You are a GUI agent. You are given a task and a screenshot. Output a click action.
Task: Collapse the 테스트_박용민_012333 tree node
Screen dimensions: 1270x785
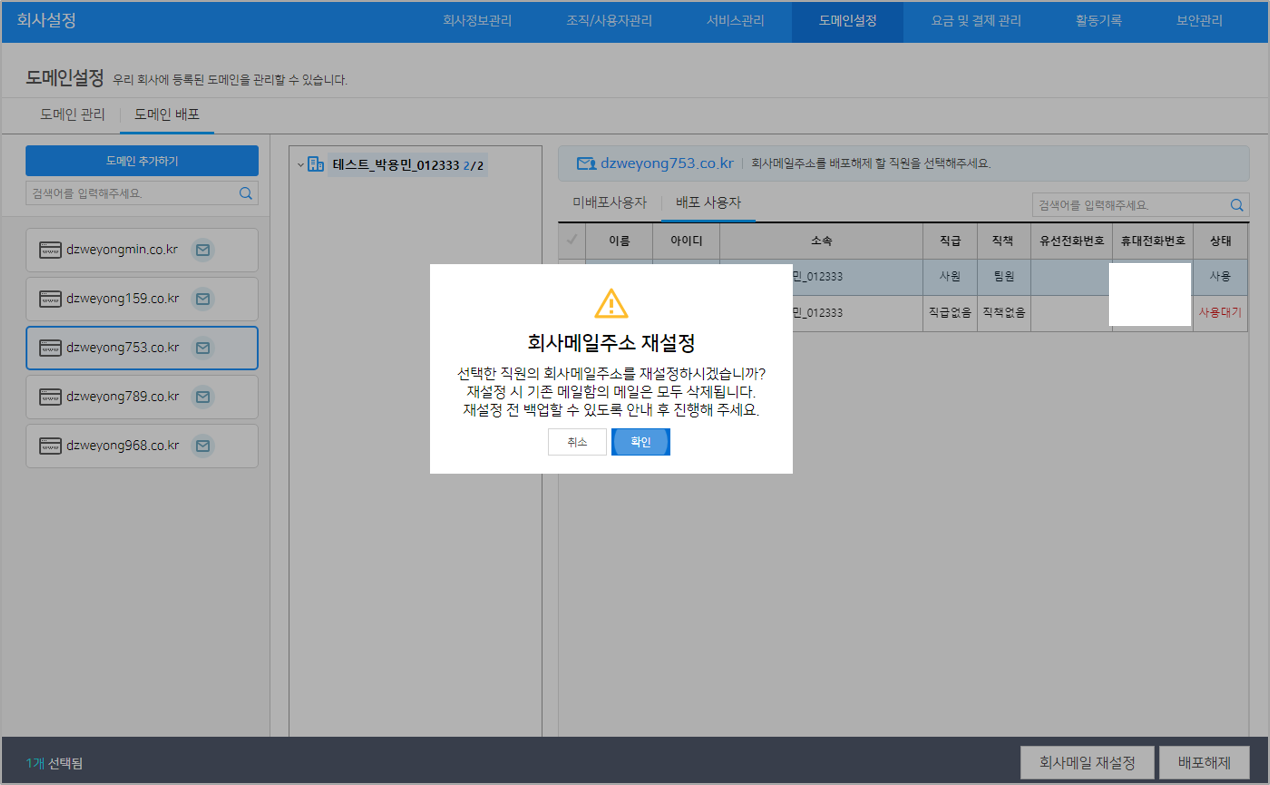tap(301, 166)
